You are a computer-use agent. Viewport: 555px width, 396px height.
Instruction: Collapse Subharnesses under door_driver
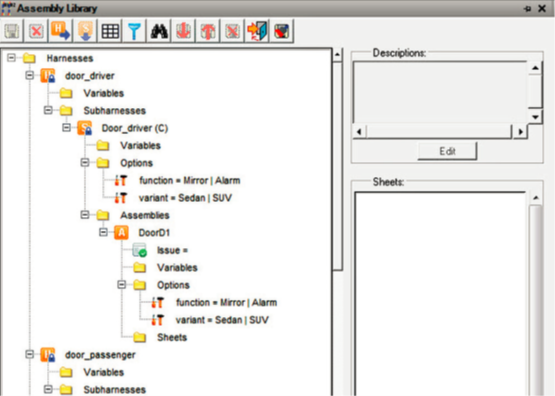[48, 110]
